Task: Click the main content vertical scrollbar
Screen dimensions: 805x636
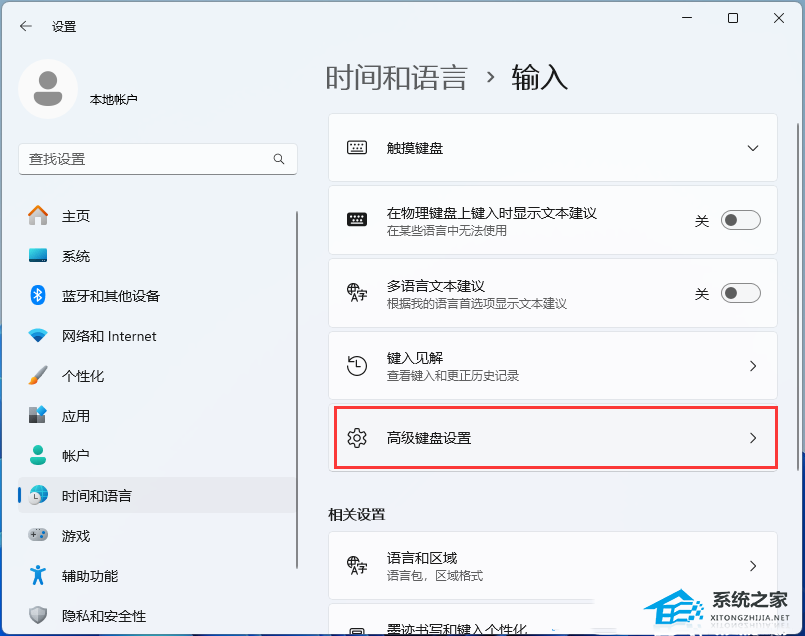Action: click(798, 295)
